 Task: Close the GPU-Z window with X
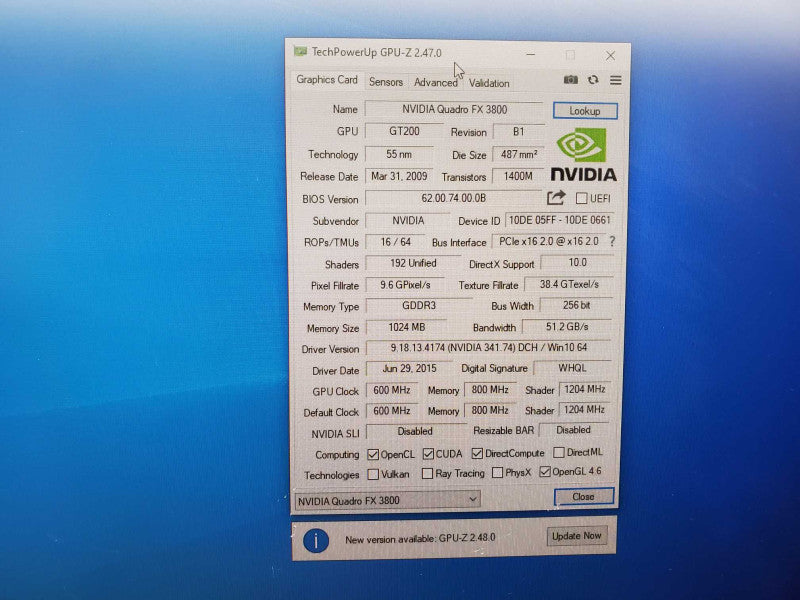[610, 56]
